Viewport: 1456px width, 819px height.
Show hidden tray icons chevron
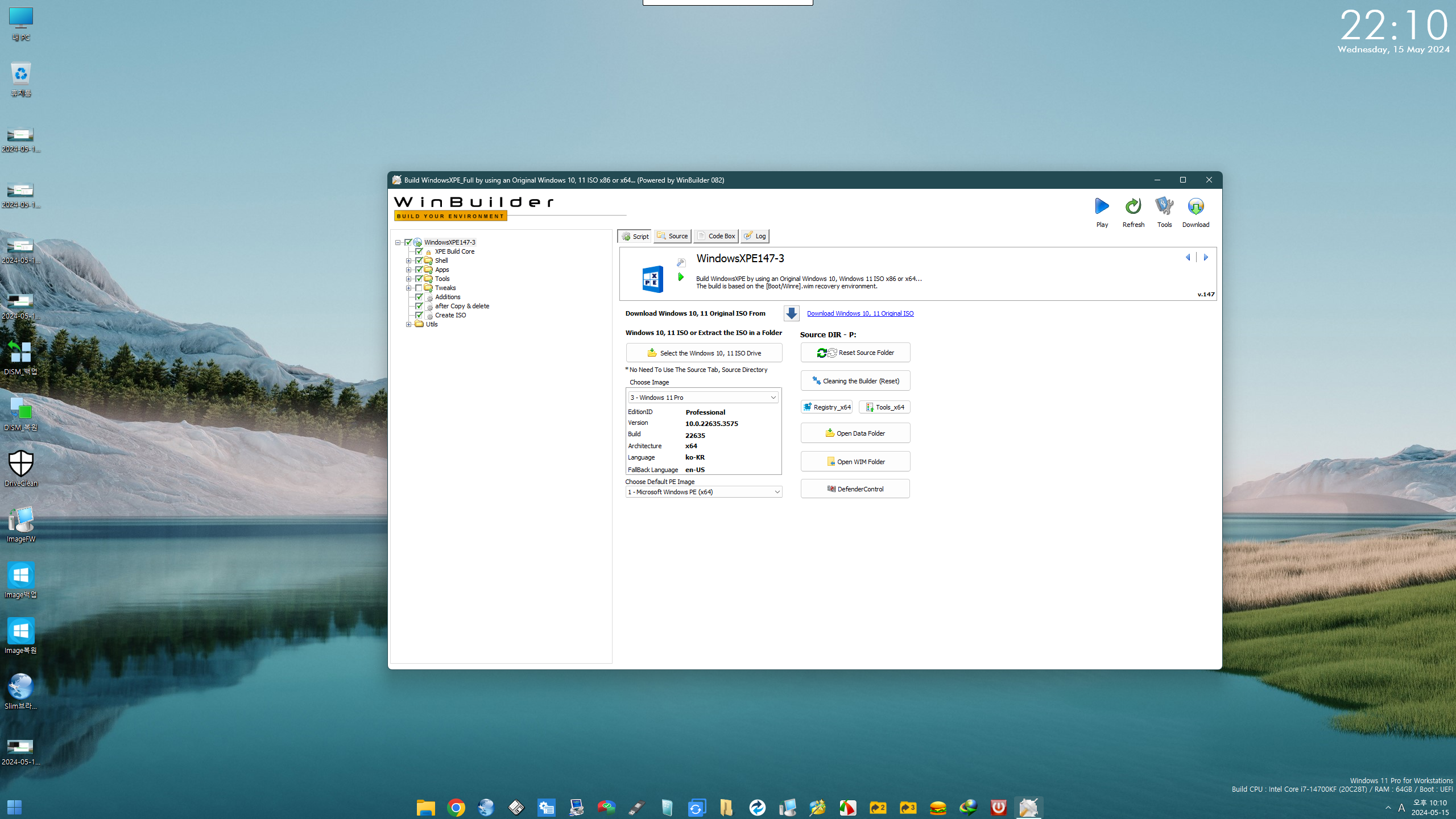coord(1388,808)
